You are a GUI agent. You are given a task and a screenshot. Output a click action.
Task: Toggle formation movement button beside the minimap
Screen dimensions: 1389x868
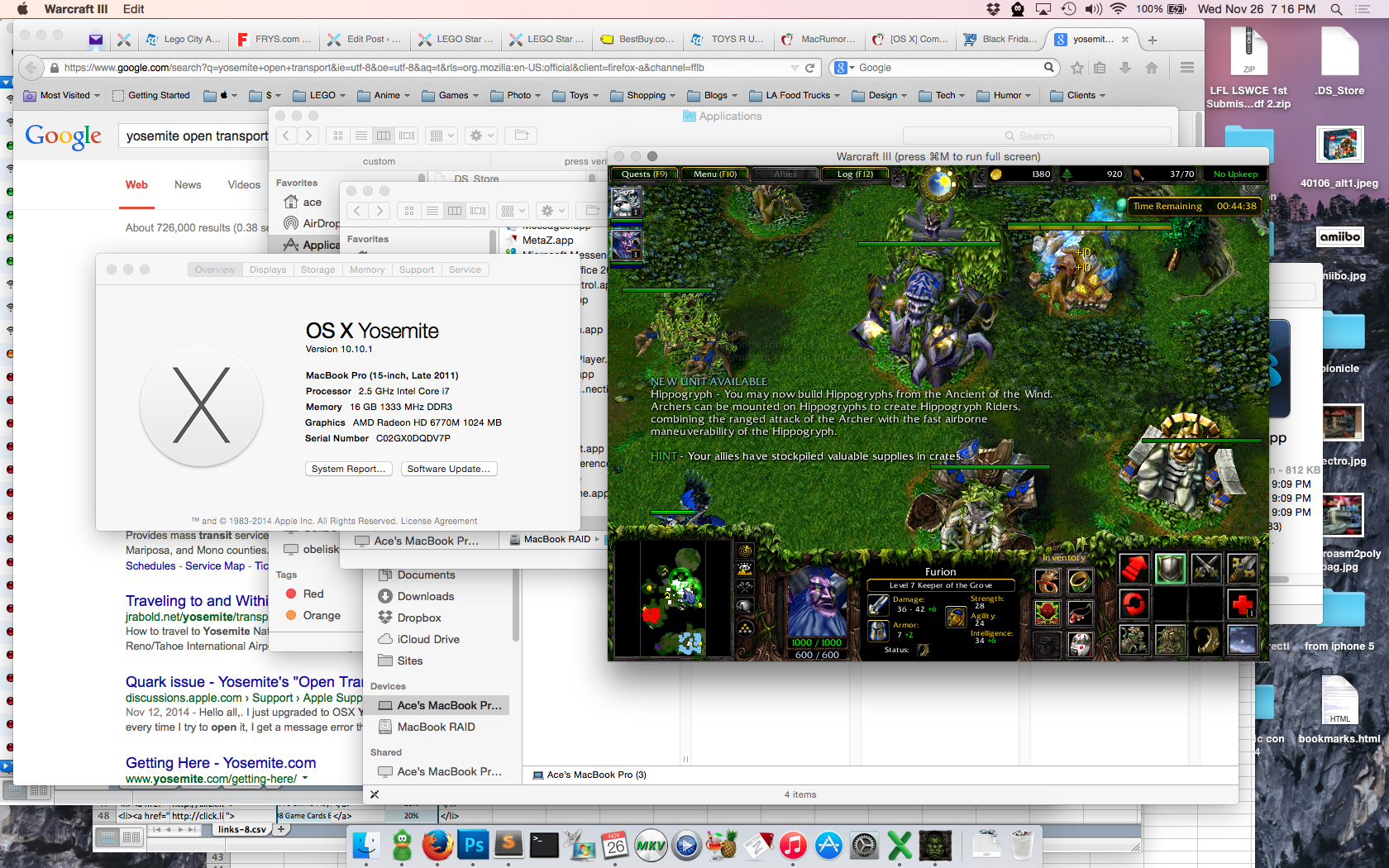746,627
